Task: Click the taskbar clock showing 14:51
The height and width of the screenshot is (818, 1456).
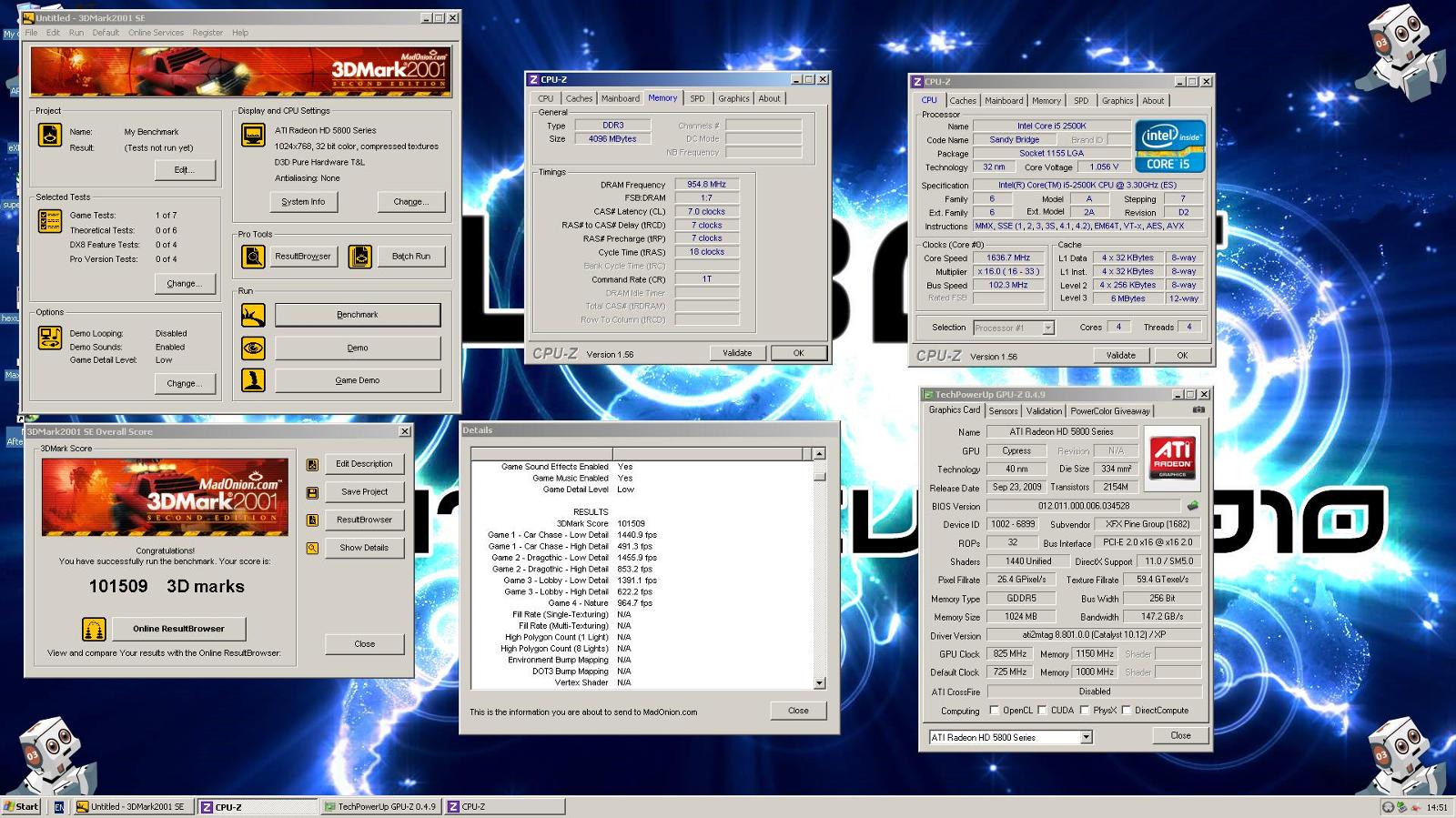Action: click(x=1437, y=807)
